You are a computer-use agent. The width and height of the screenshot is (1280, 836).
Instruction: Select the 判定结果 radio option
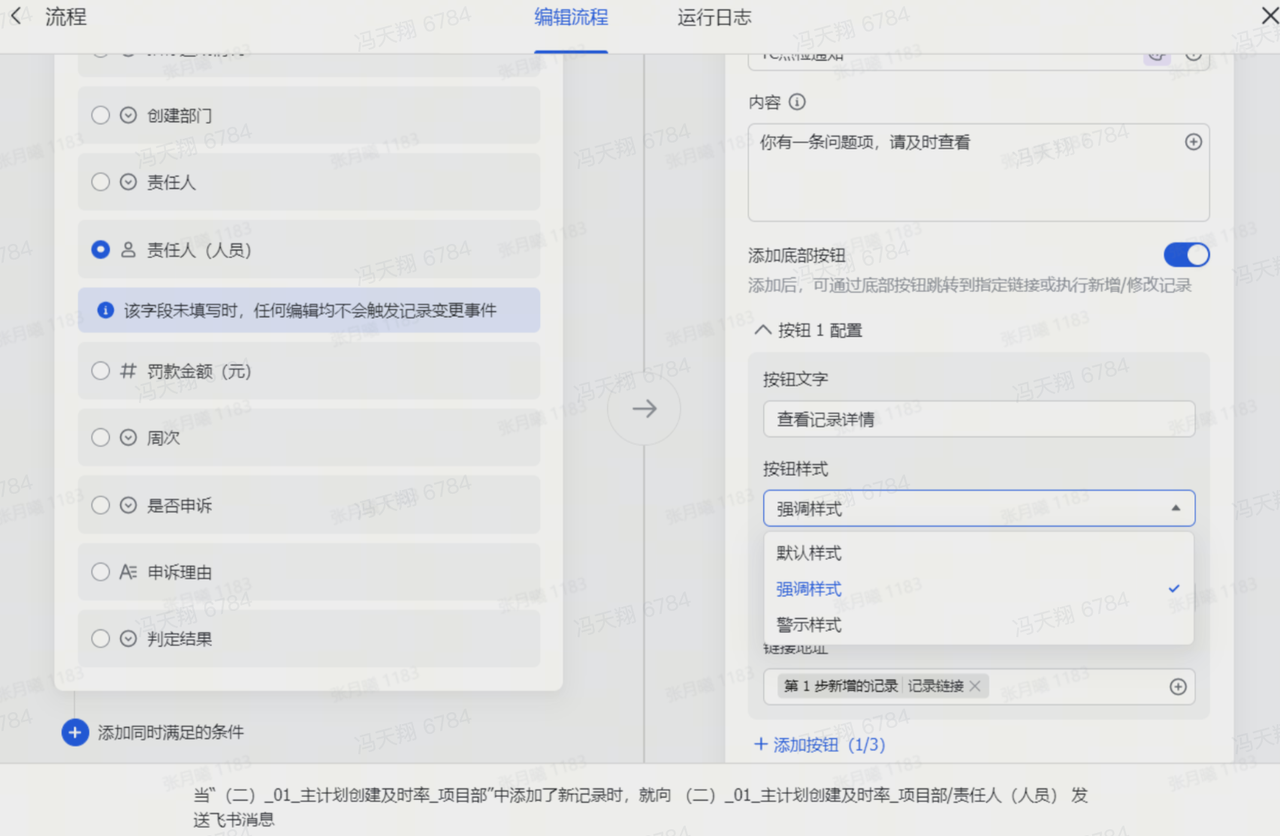[x=100, y=638]
